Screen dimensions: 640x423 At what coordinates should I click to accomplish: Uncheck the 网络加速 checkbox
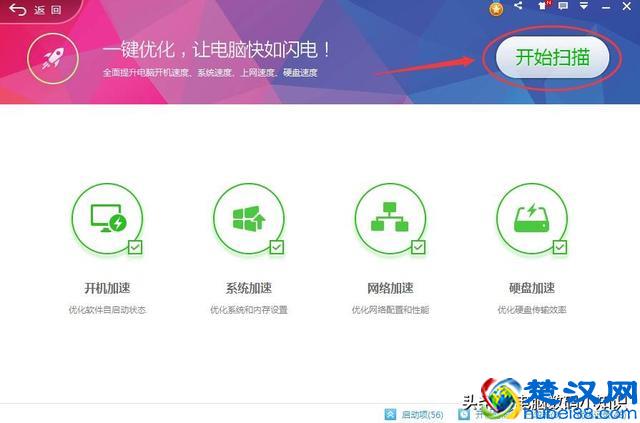[x=418, y=247]
